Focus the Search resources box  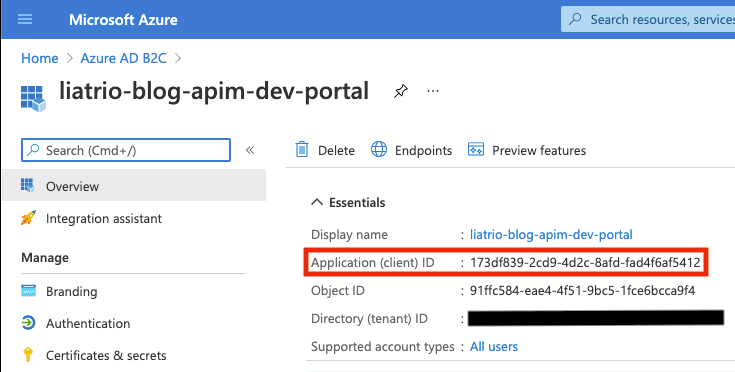click(648, 19)
